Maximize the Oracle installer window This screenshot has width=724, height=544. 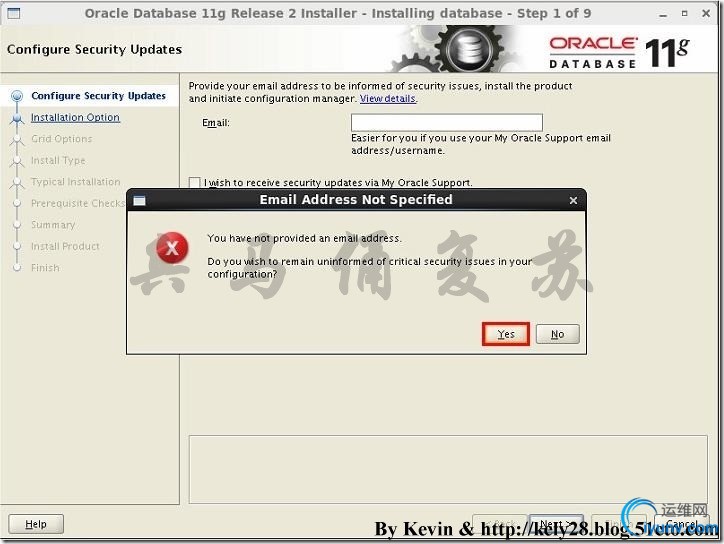click(684, 13)
